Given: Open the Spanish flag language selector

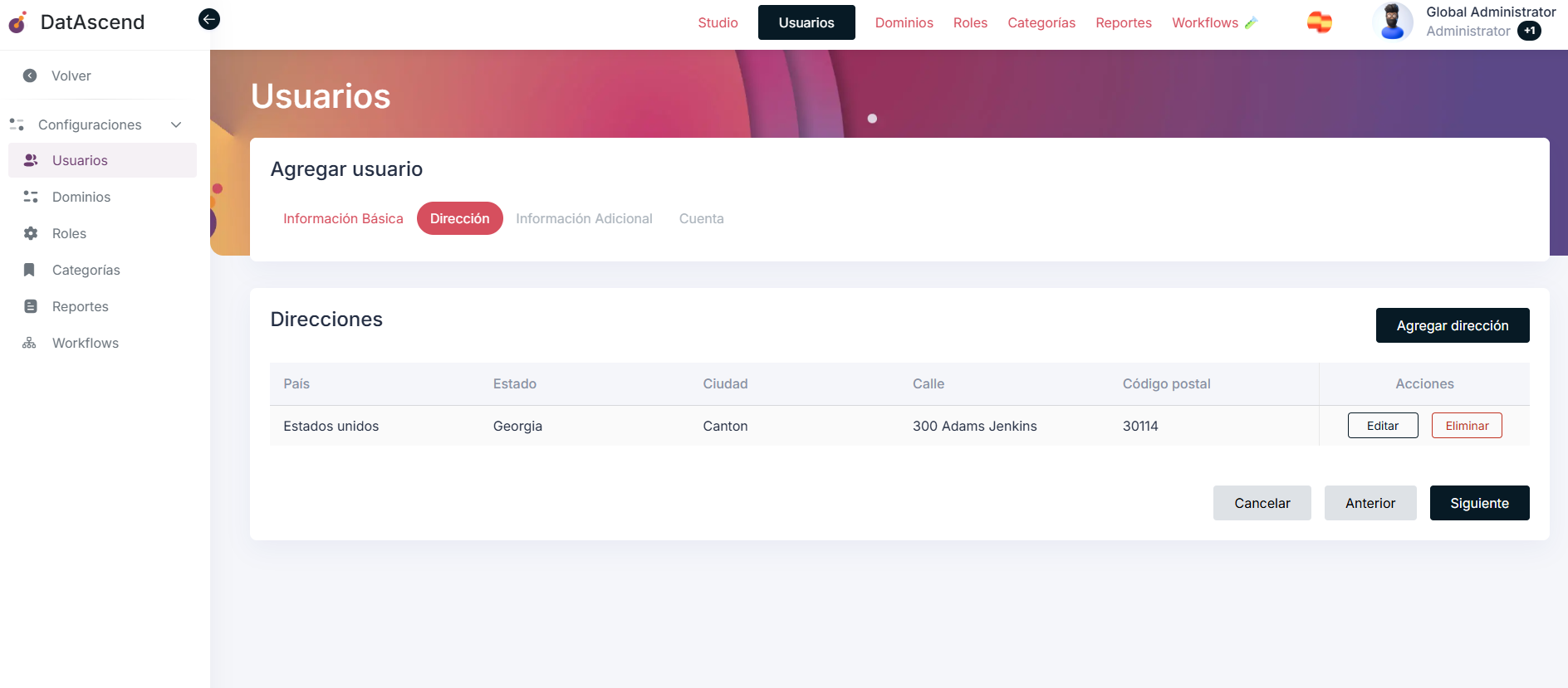Looking at the screenshot, I should pos(1319,22).
